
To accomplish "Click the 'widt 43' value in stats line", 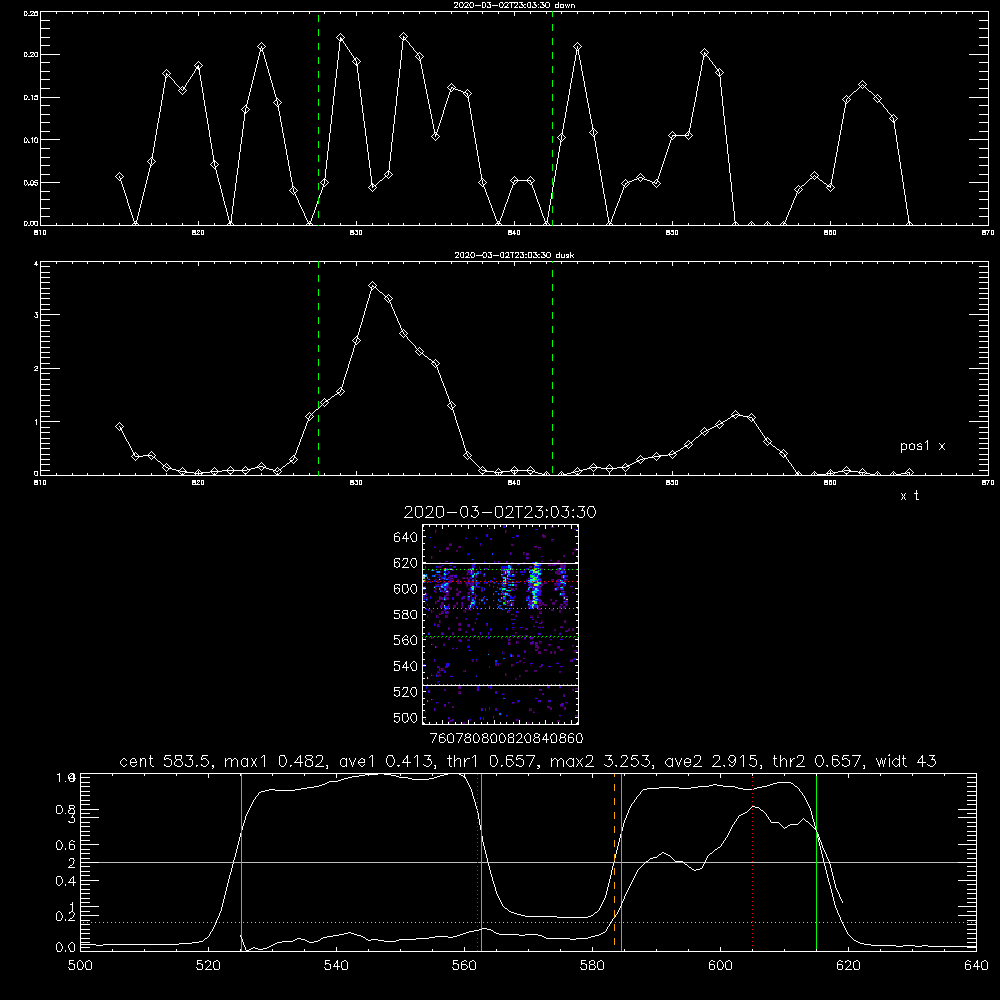I will click(x=906, y=761).
